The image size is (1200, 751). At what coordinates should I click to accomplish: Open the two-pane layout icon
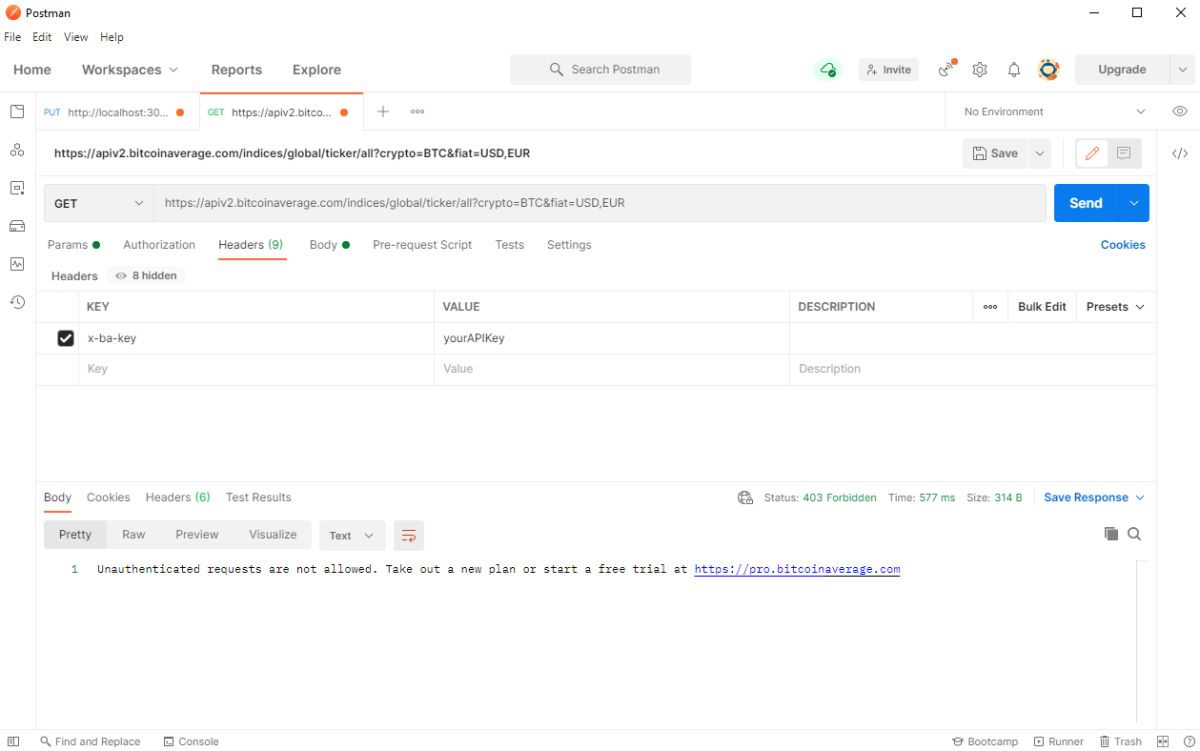pyautogui.click(x=1162, y=741)
